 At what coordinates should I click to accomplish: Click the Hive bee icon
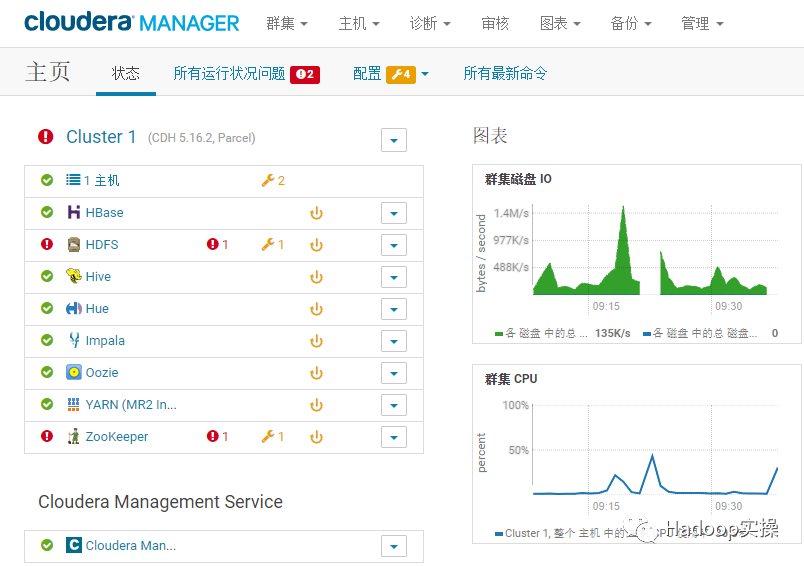74,276
